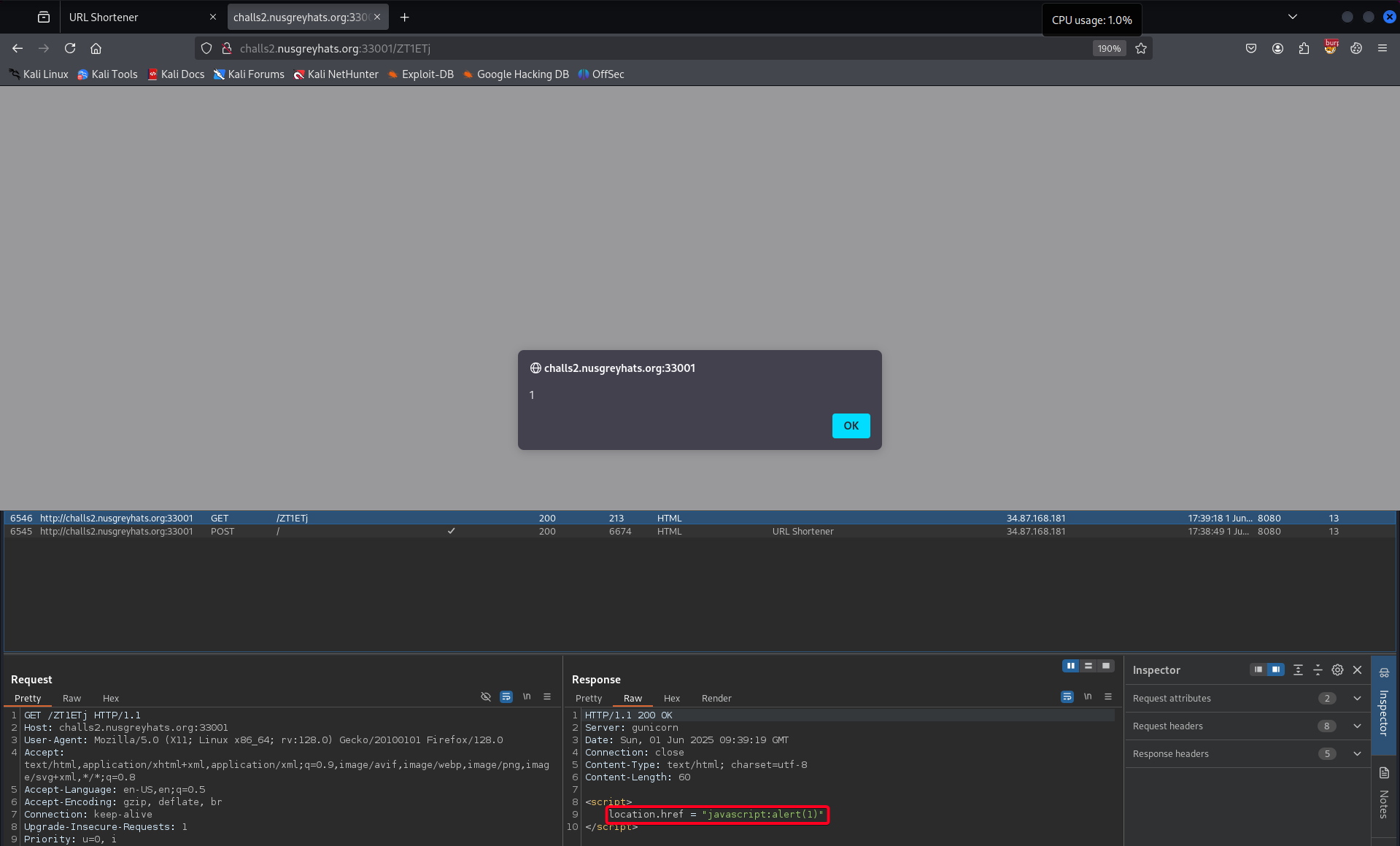1400x846 pixels.
Task: Switch Request view to Hex tab
Action: 111,699
